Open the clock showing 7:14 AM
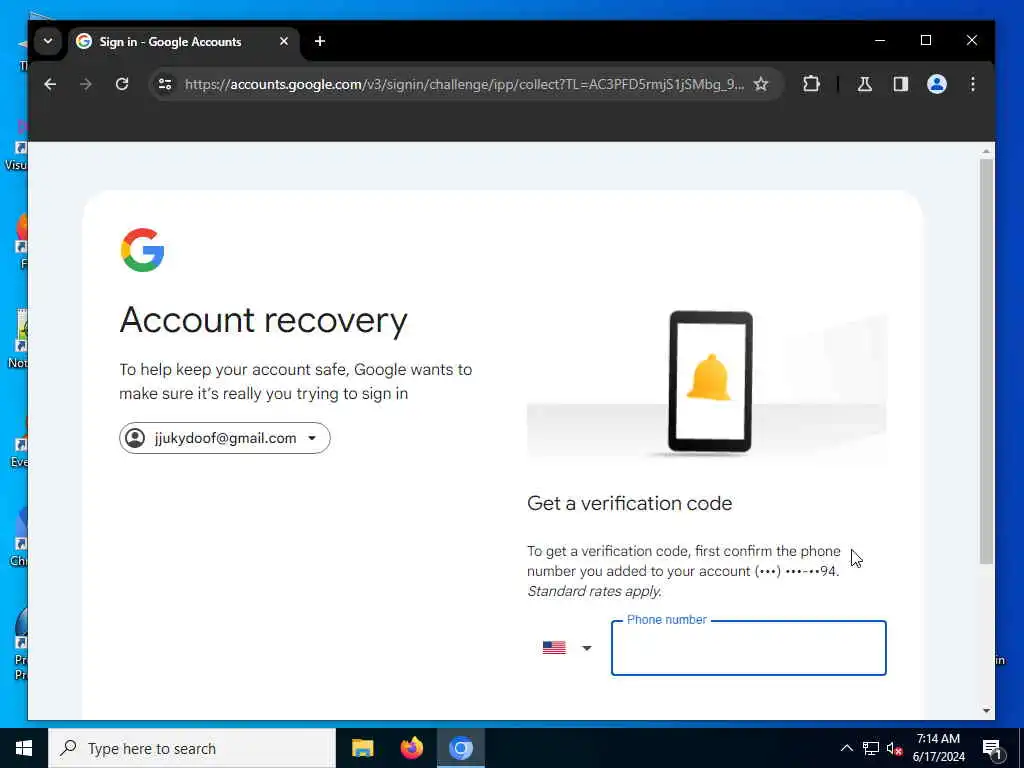Image resolution: width=1024 pixels, height=768 pixels. click(938, 748)
